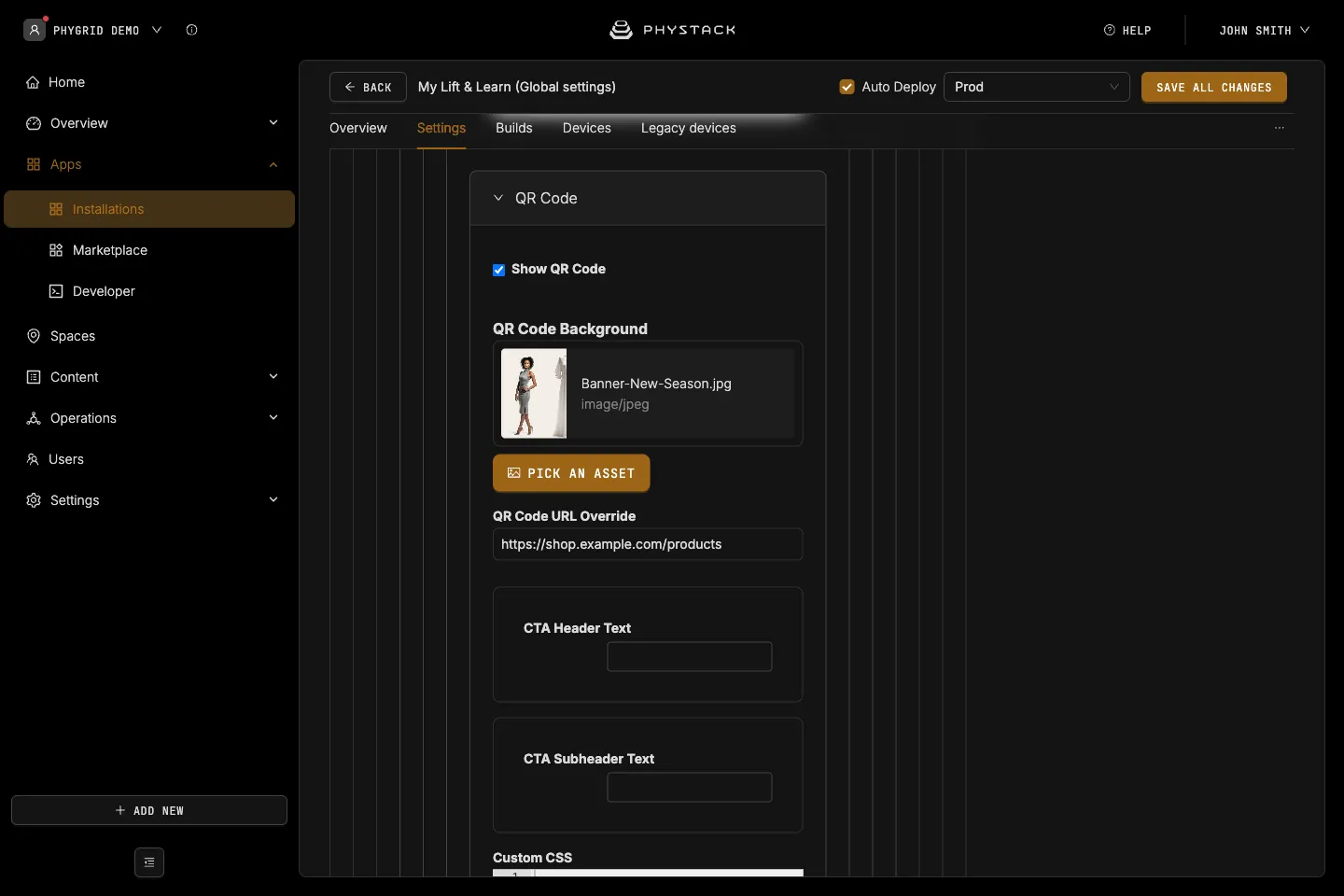This screenshot has height=896, width=1344.
Task: Open the John Smith account menu
Action: pos(1264,30)
